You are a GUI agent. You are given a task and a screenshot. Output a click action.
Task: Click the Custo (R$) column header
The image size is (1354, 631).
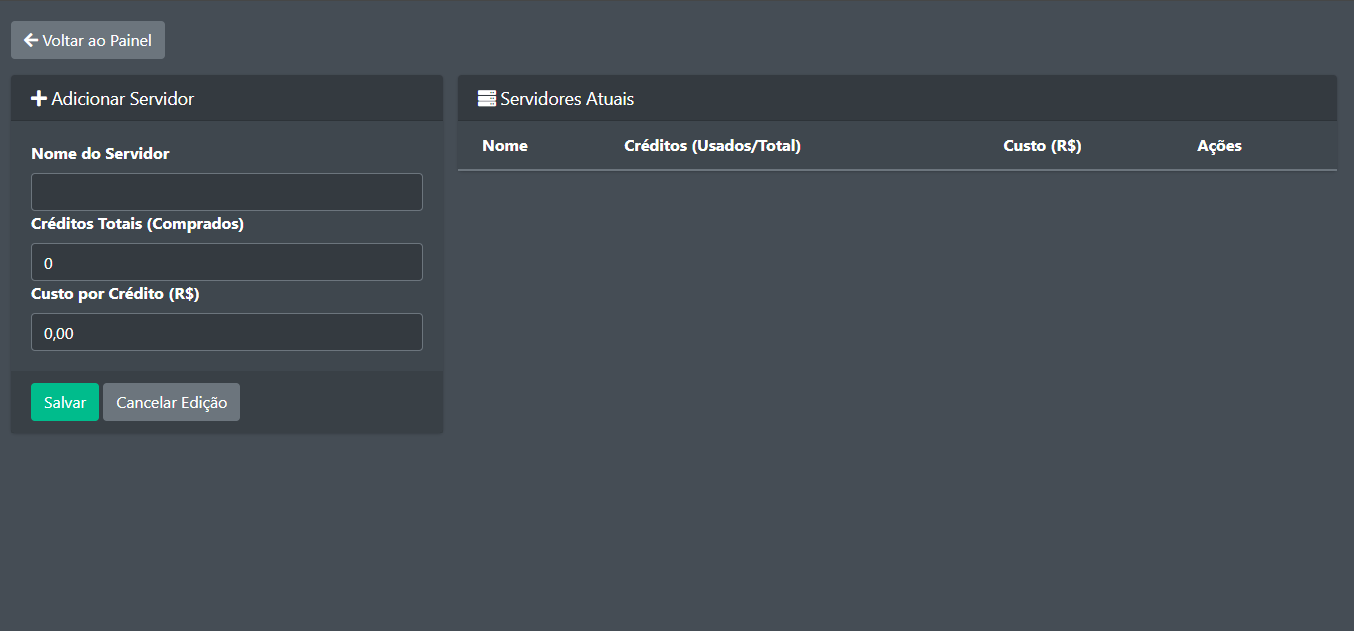1042,146
